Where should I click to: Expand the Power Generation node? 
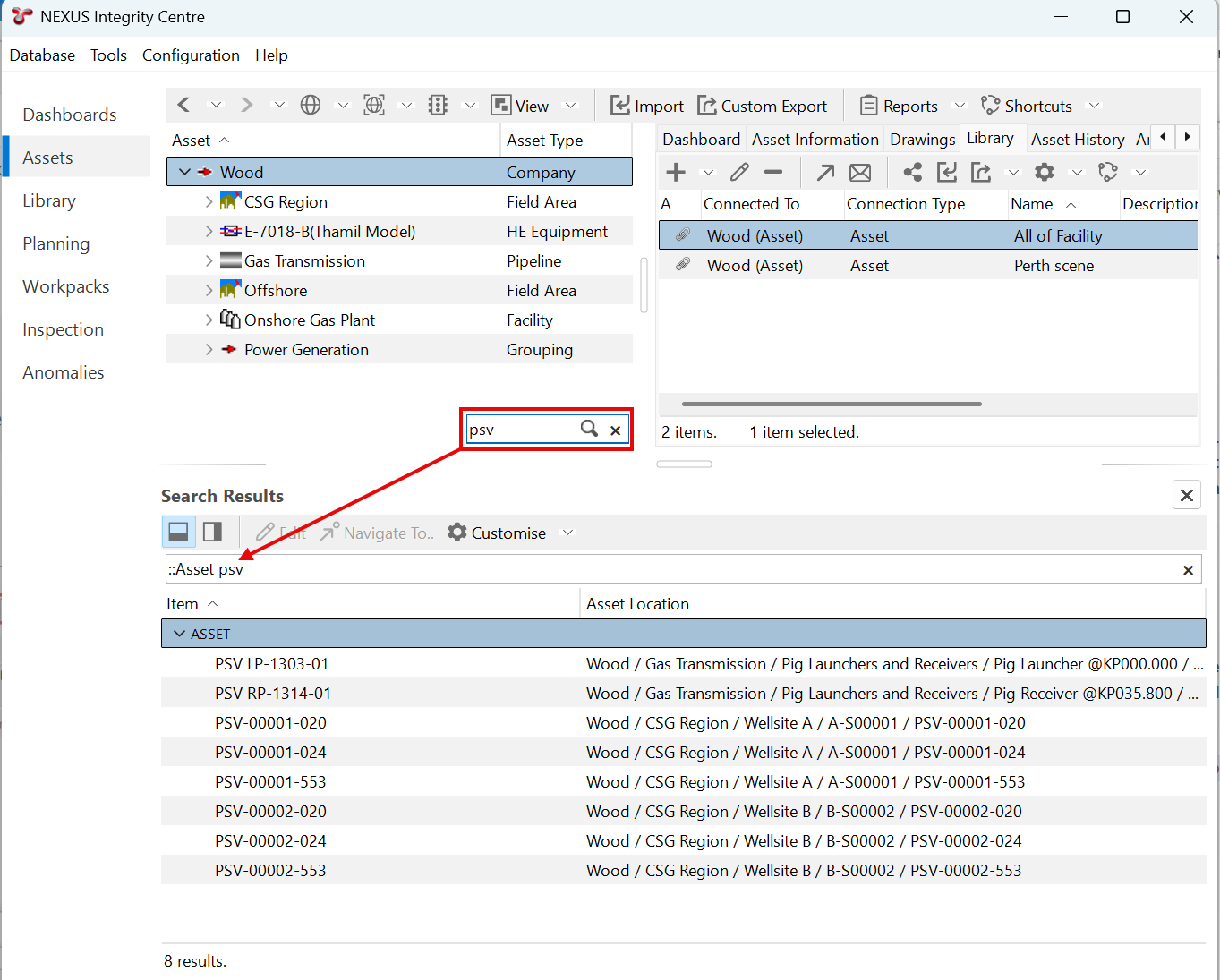tap(209, 349)
